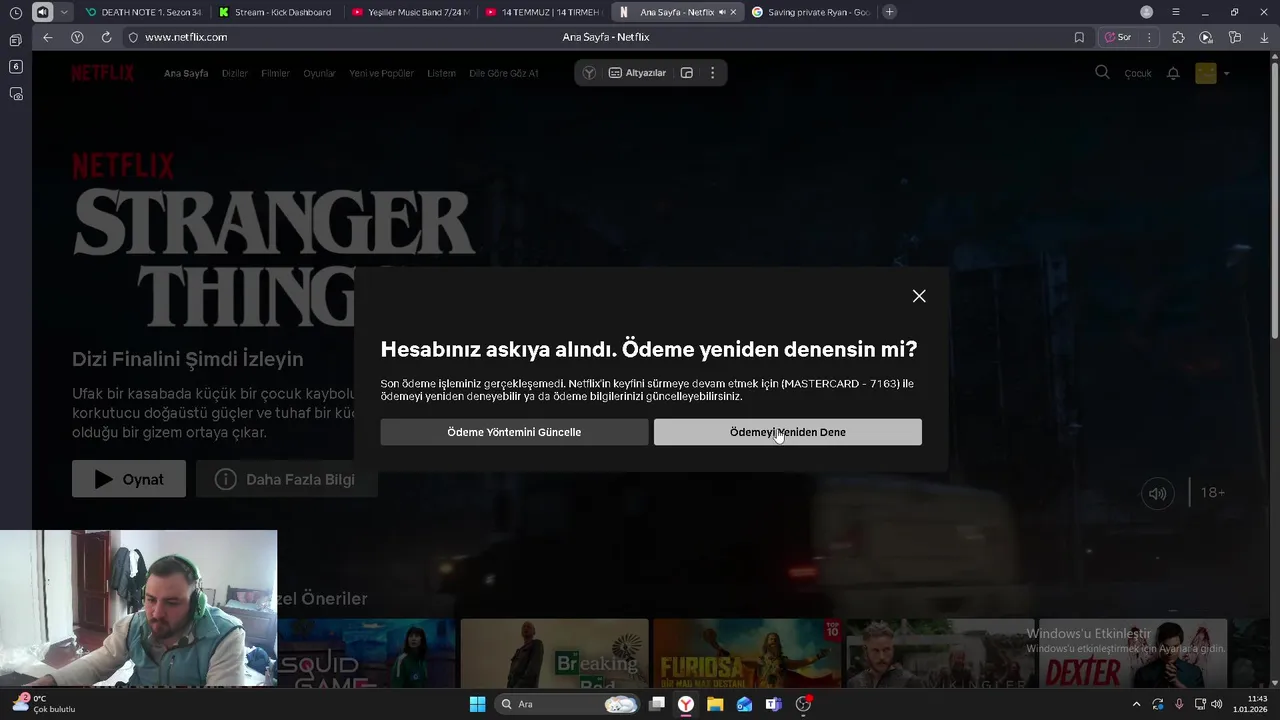The width and height of the screenshot is (1280, 720).
Task: Open a new browser tab
Action: pos(889,12)
